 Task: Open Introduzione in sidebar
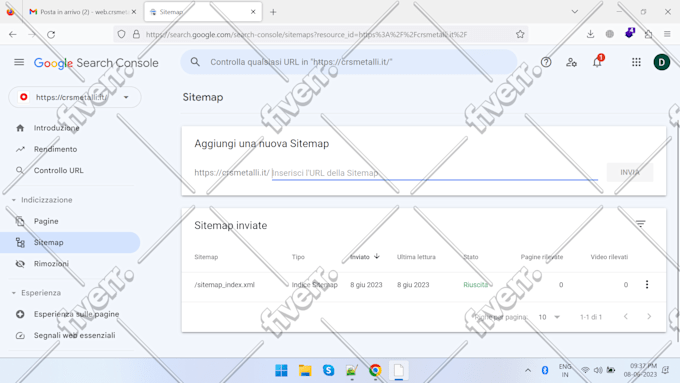56,128
